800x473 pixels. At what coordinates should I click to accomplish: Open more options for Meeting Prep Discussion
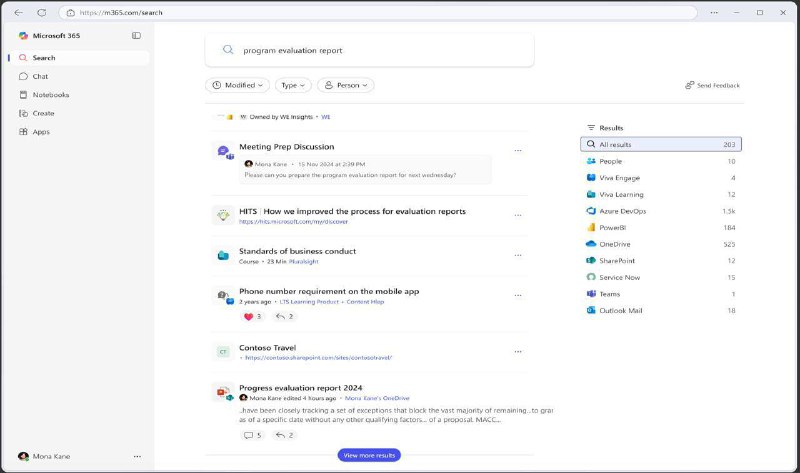coord(518,151)
